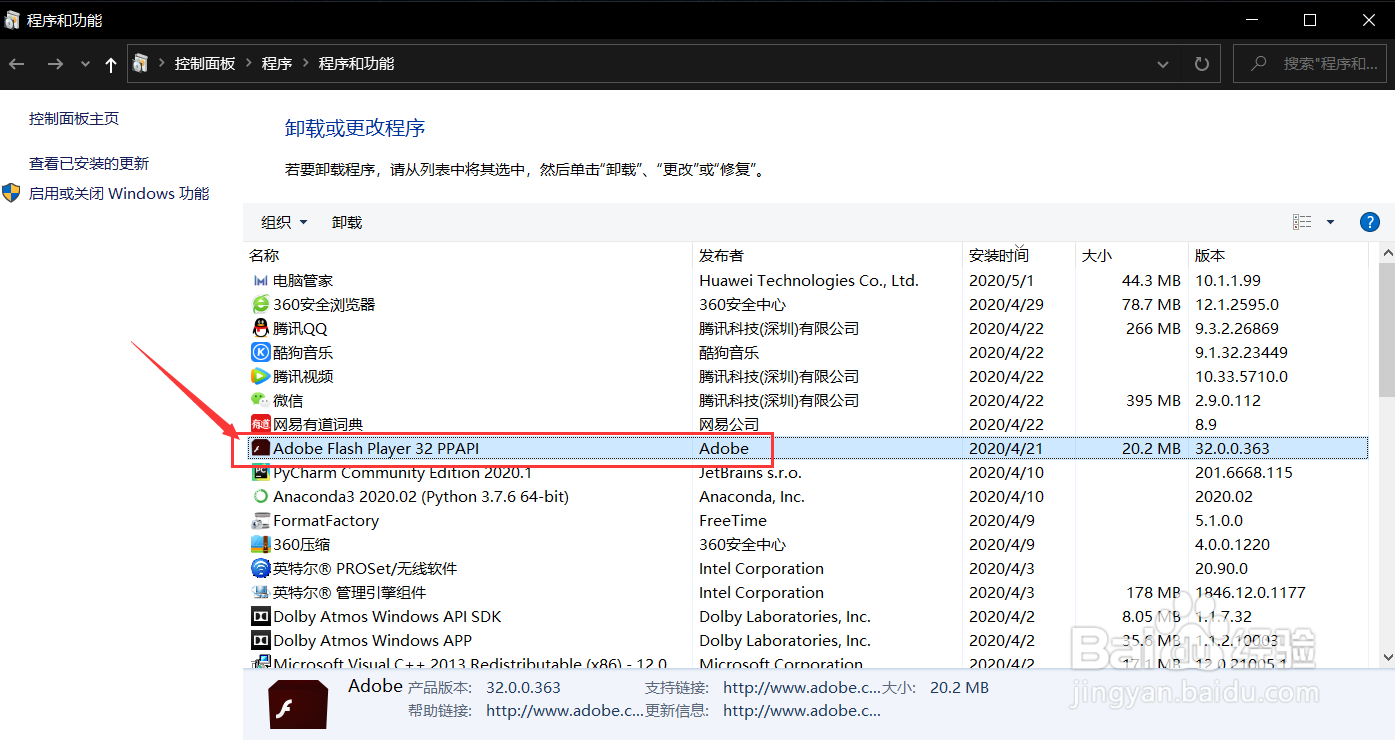Screen dimensions: 1395x740
Task: Click the 英特尔 PROSet/无线软件 icon
Action: coord(260,569)
